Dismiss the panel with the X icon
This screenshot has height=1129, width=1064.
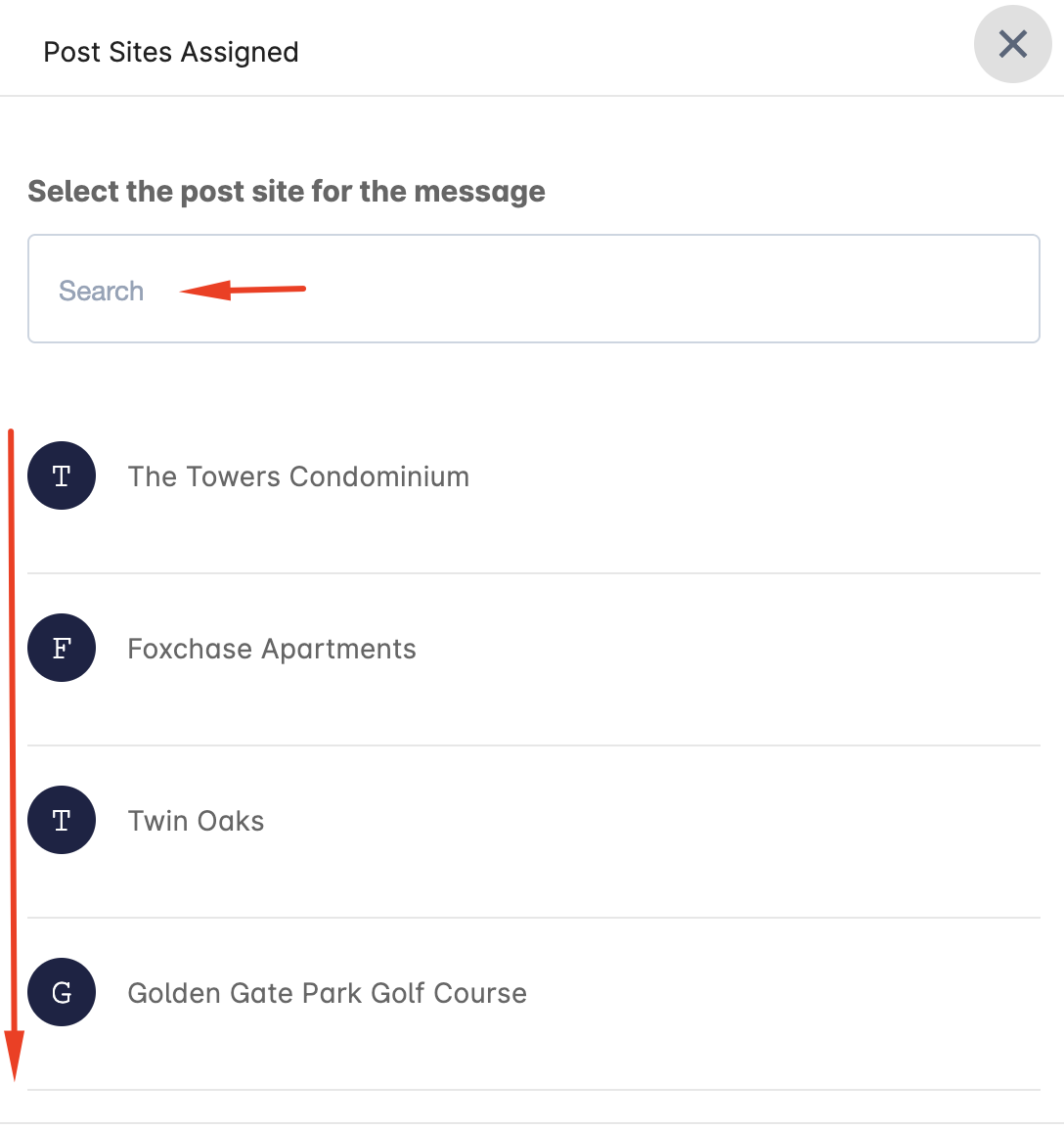[x=1012, y=44]
